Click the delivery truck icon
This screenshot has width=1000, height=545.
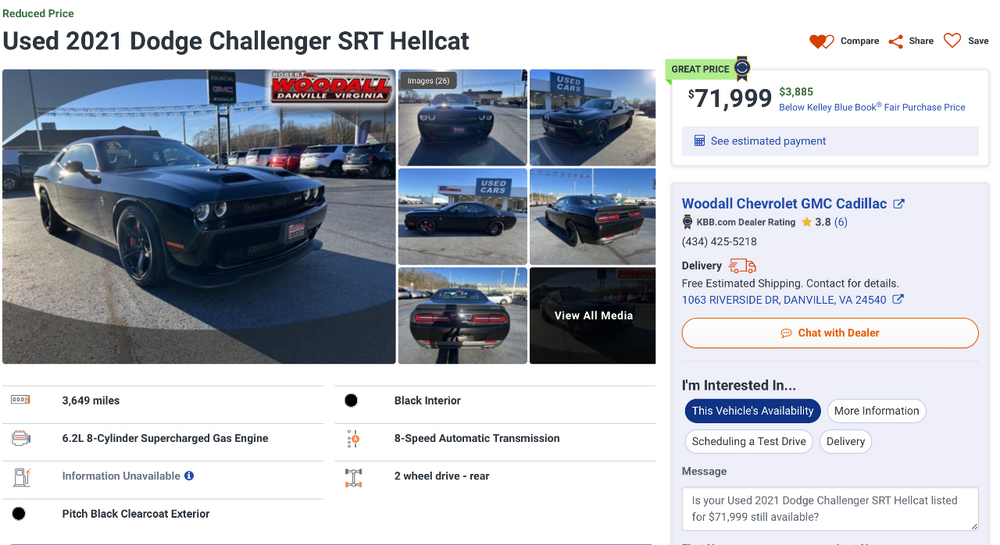click(742, 266)
